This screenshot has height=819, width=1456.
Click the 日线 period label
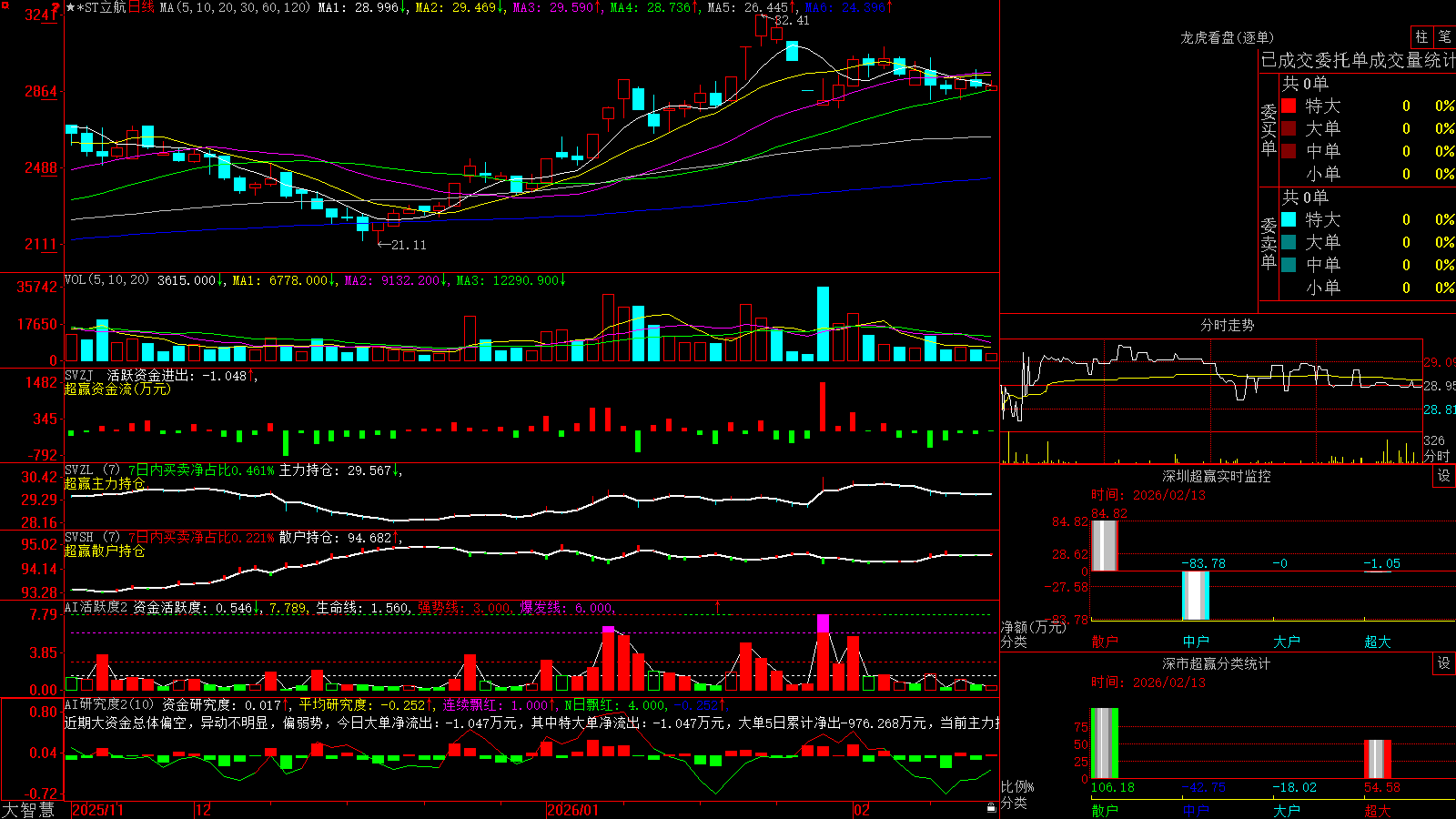tap(141, 7)
